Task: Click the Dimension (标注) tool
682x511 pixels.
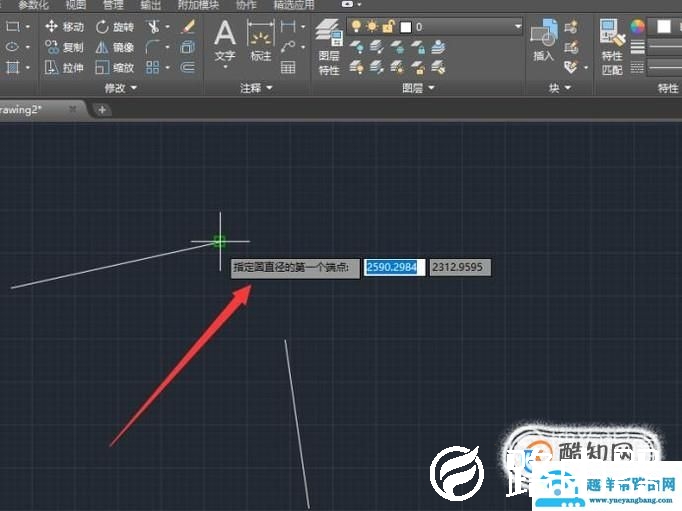Action: (x=260, y=40)
